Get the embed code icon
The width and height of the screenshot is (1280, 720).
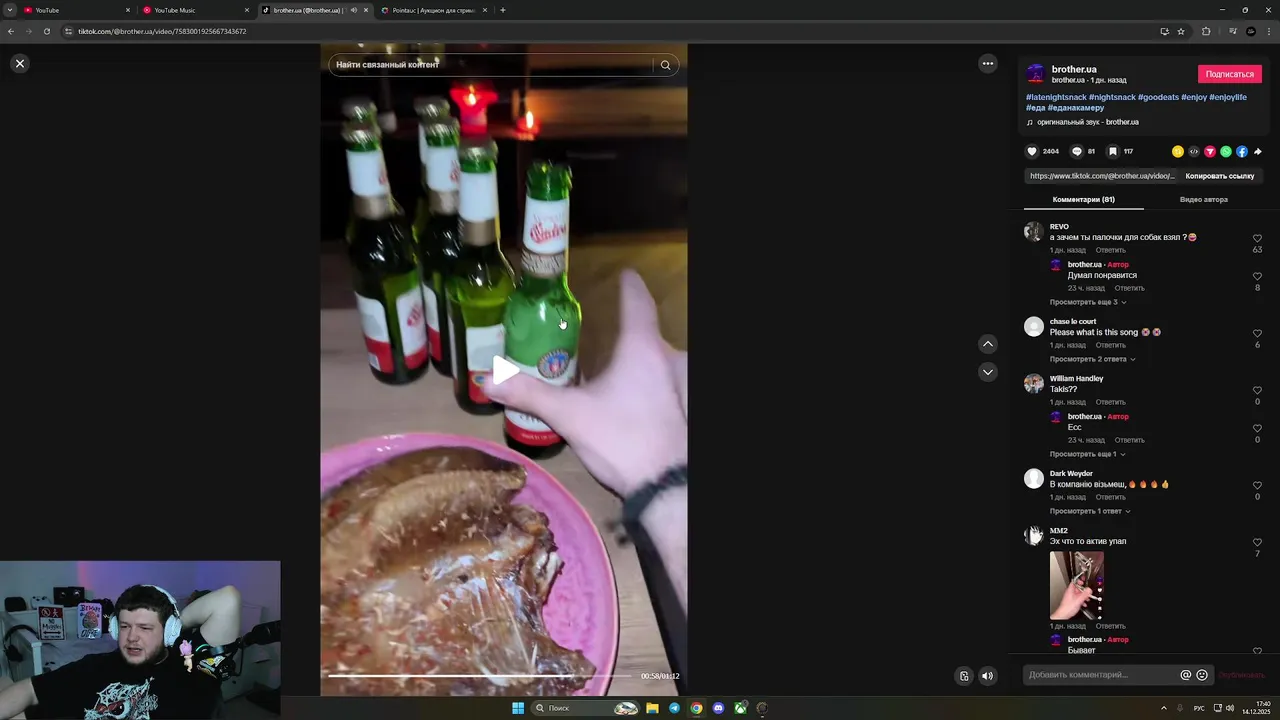pyautogui.click(x=1194, y=152)
